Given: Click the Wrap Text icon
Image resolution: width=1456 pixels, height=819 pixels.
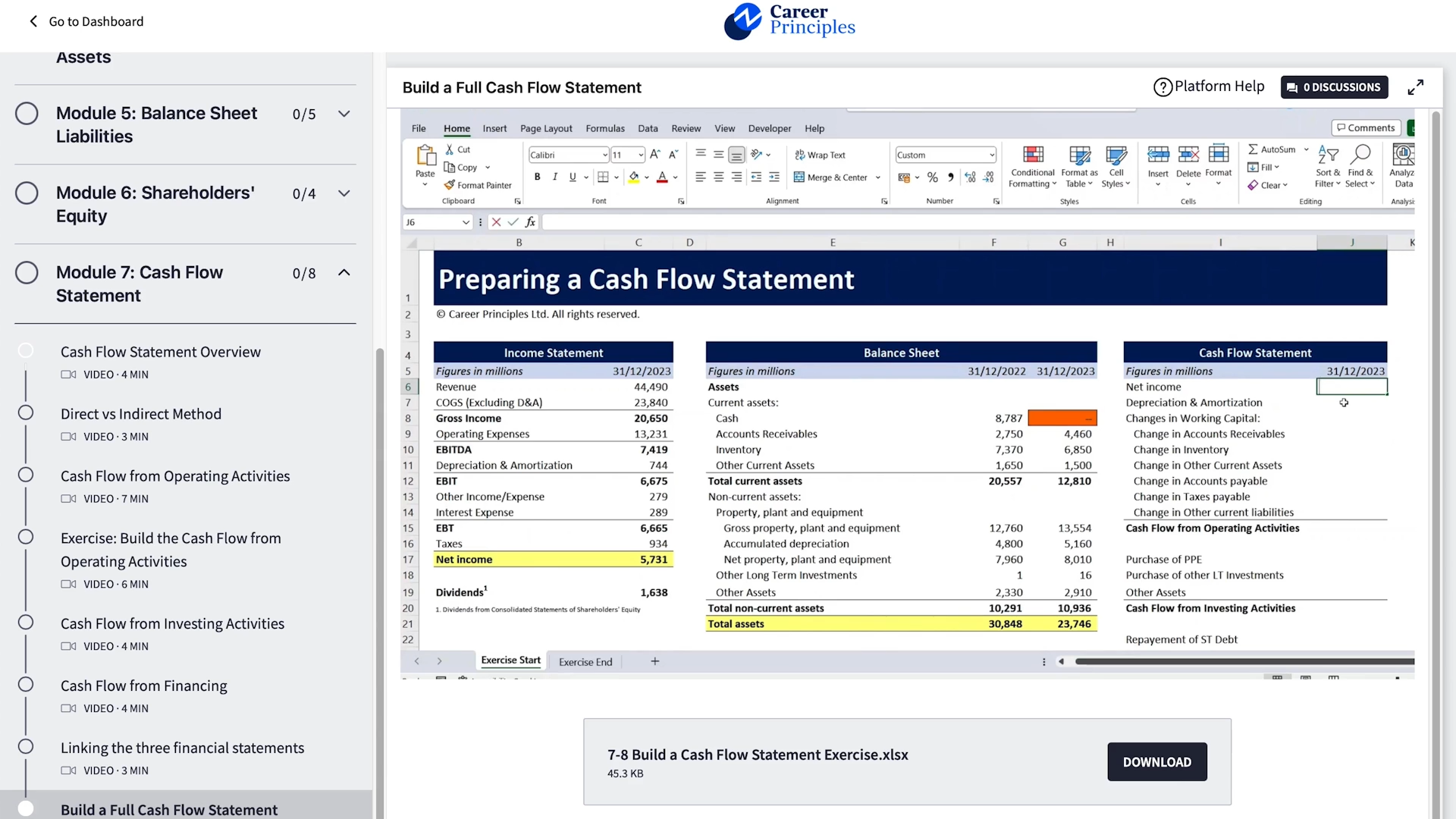Looking at the screenshot, I should [x=799, y=155].
